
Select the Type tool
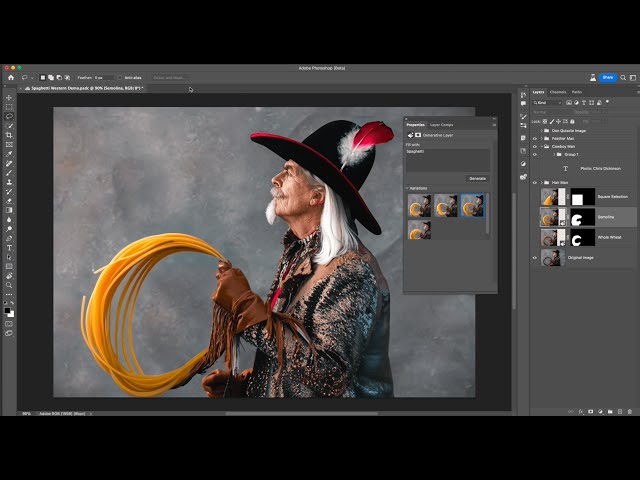(9, 248)
